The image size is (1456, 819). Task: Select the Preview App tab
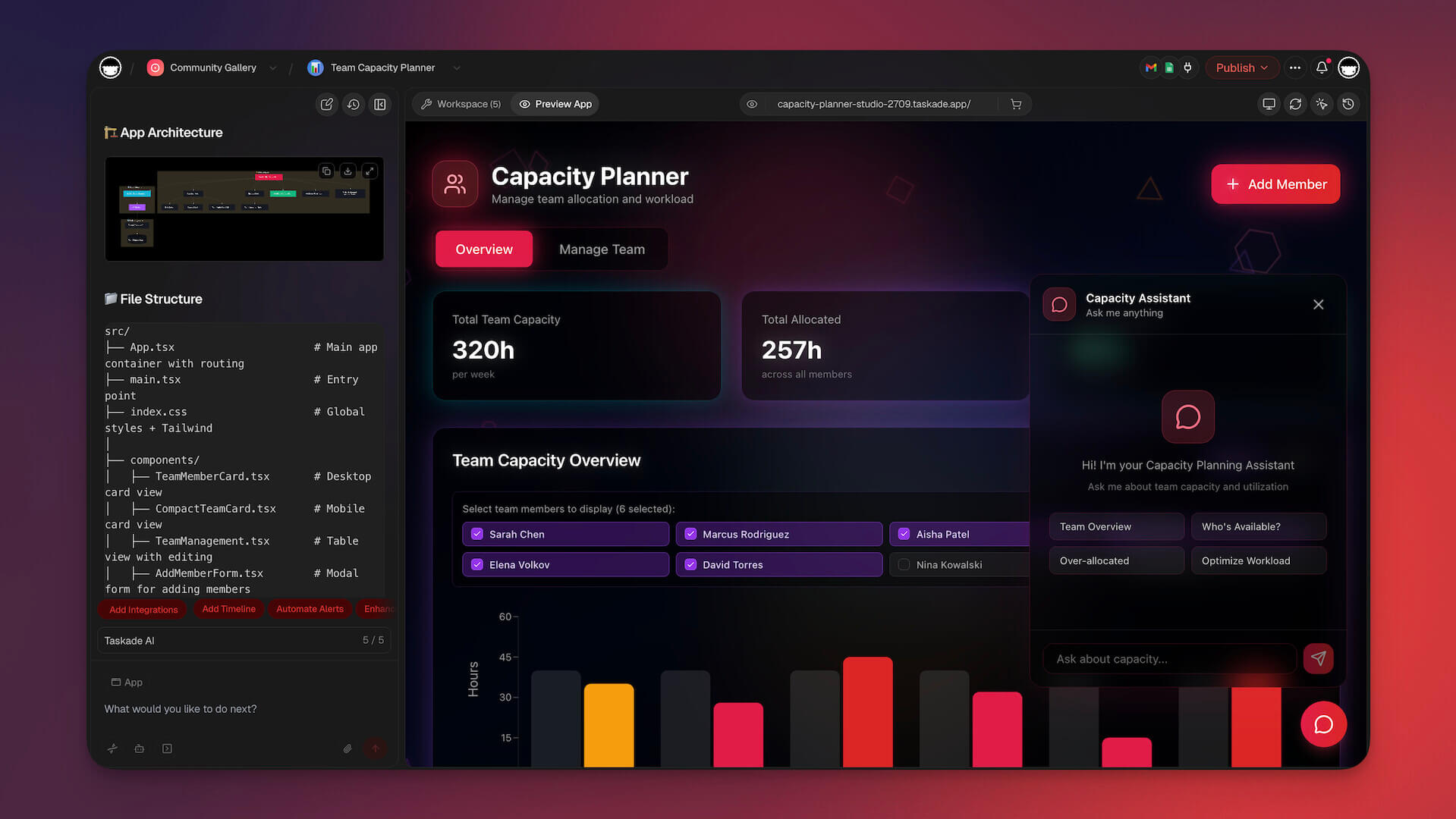[x=555, y=104]
